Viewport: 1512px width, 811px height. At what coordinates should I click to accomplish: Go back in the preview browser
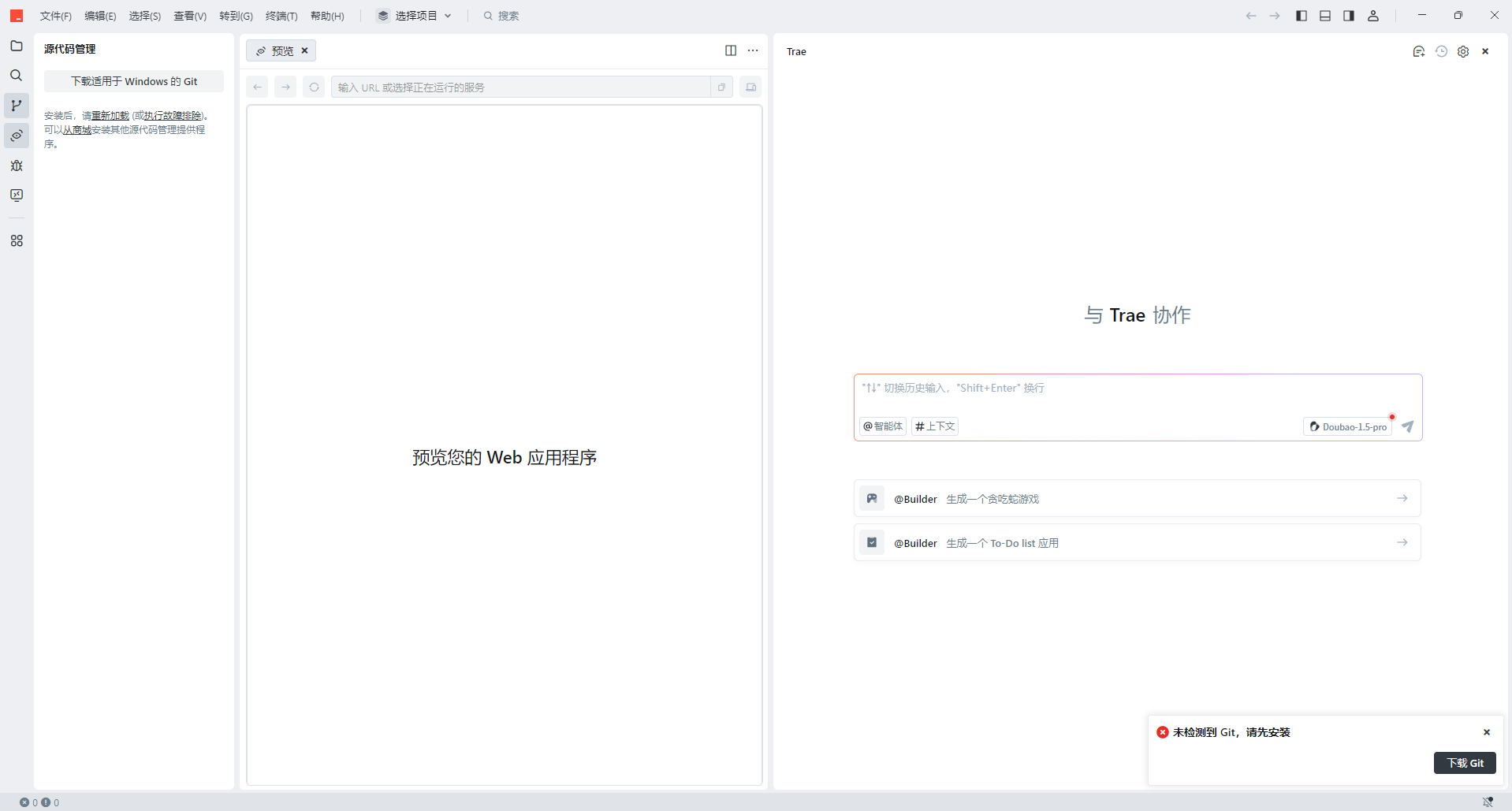[258, 87]
